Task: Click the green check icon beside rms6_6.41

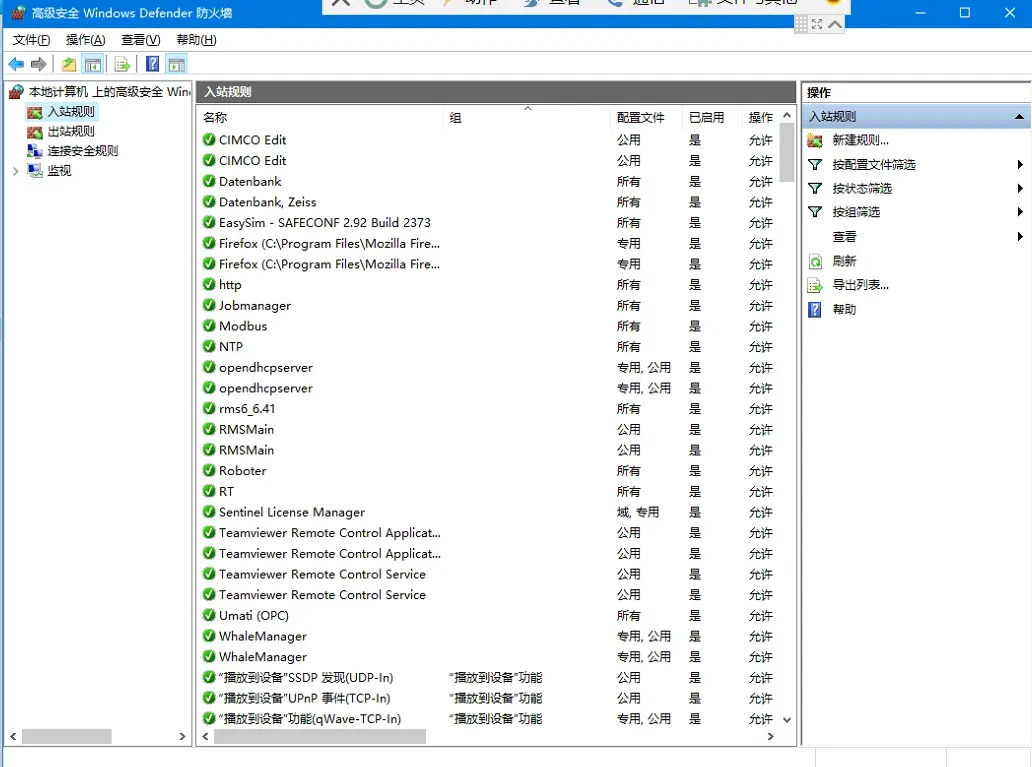Action: (x=209, y=409)
